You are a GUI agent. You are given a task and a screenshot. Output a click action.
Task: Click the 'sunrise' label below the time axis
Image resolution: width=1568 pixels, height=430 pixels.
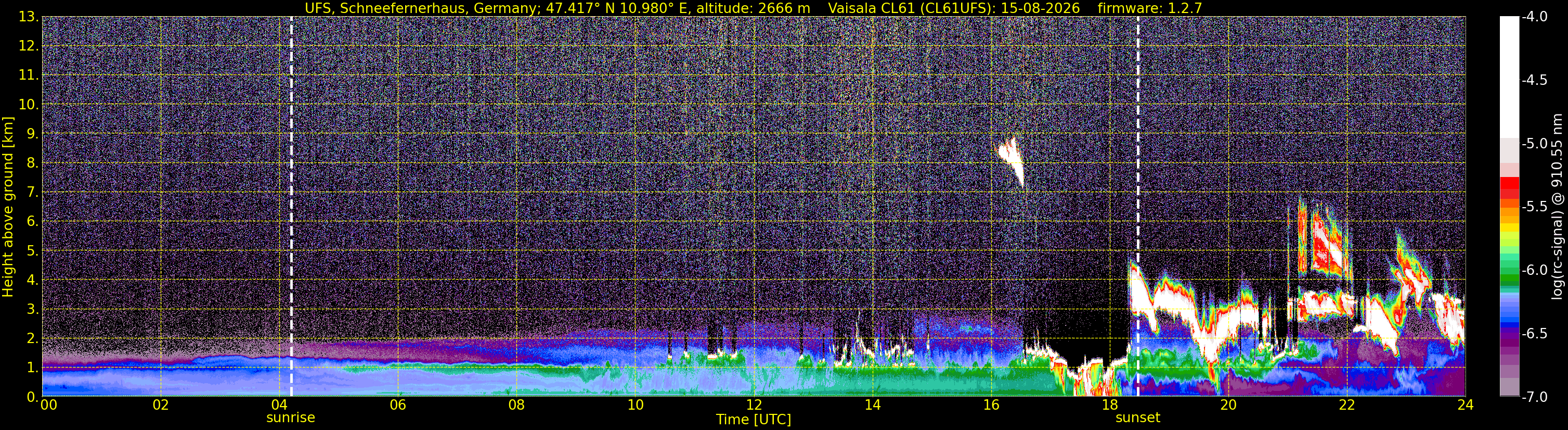tap(290, 418)
